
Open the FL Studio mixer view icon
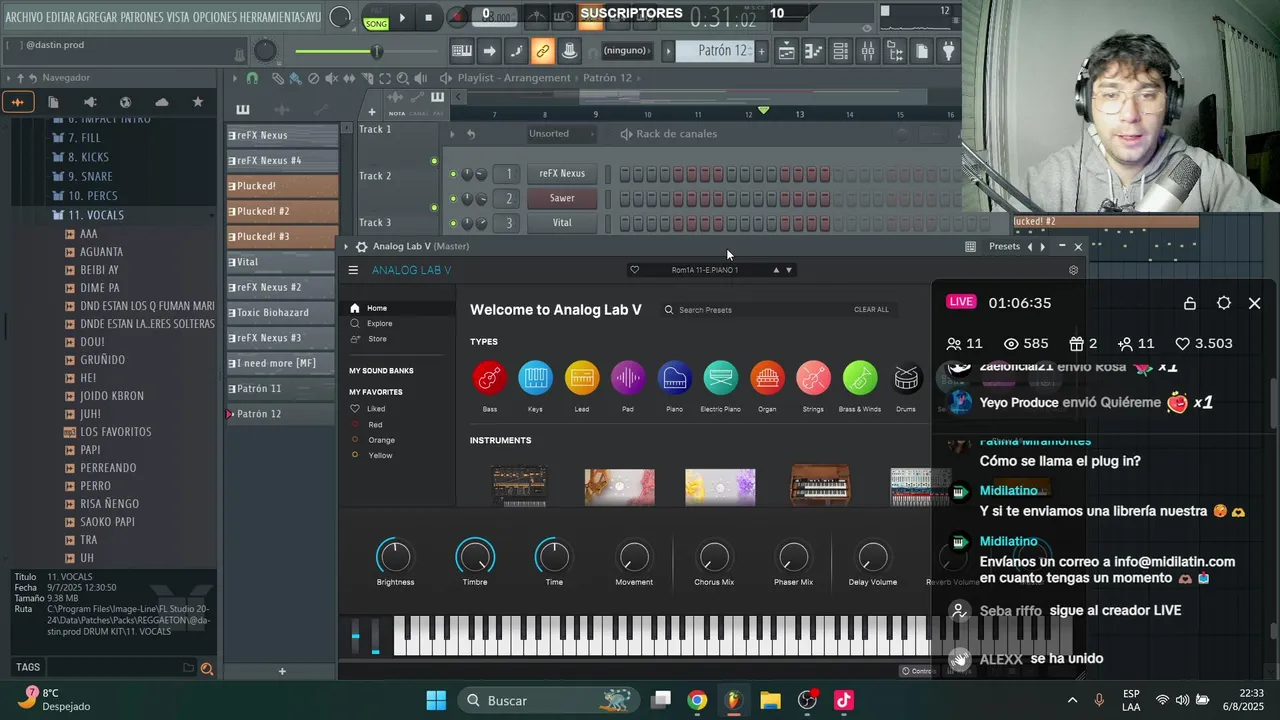click(867, 51)
